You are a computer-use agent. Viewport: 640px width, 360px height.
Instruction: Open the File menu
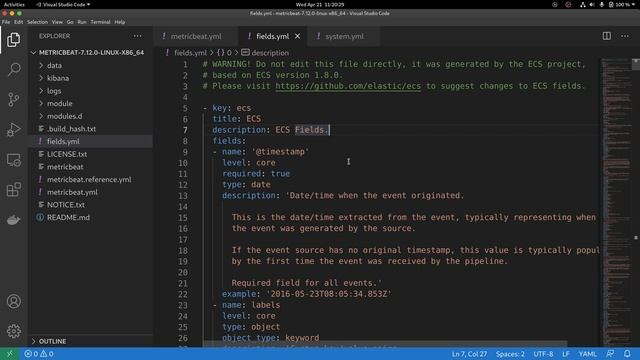6,22
